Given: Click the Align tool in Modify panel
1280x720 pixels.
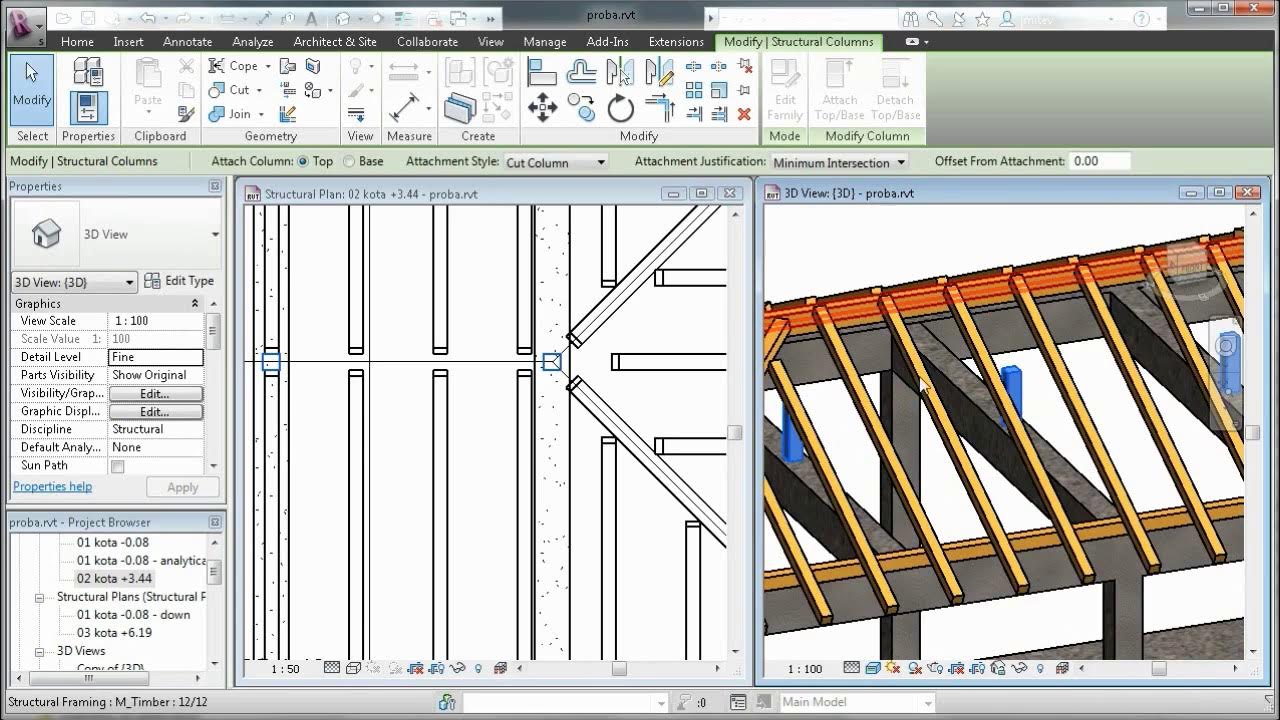Looking at the screenshot, I should click(542, 72).
